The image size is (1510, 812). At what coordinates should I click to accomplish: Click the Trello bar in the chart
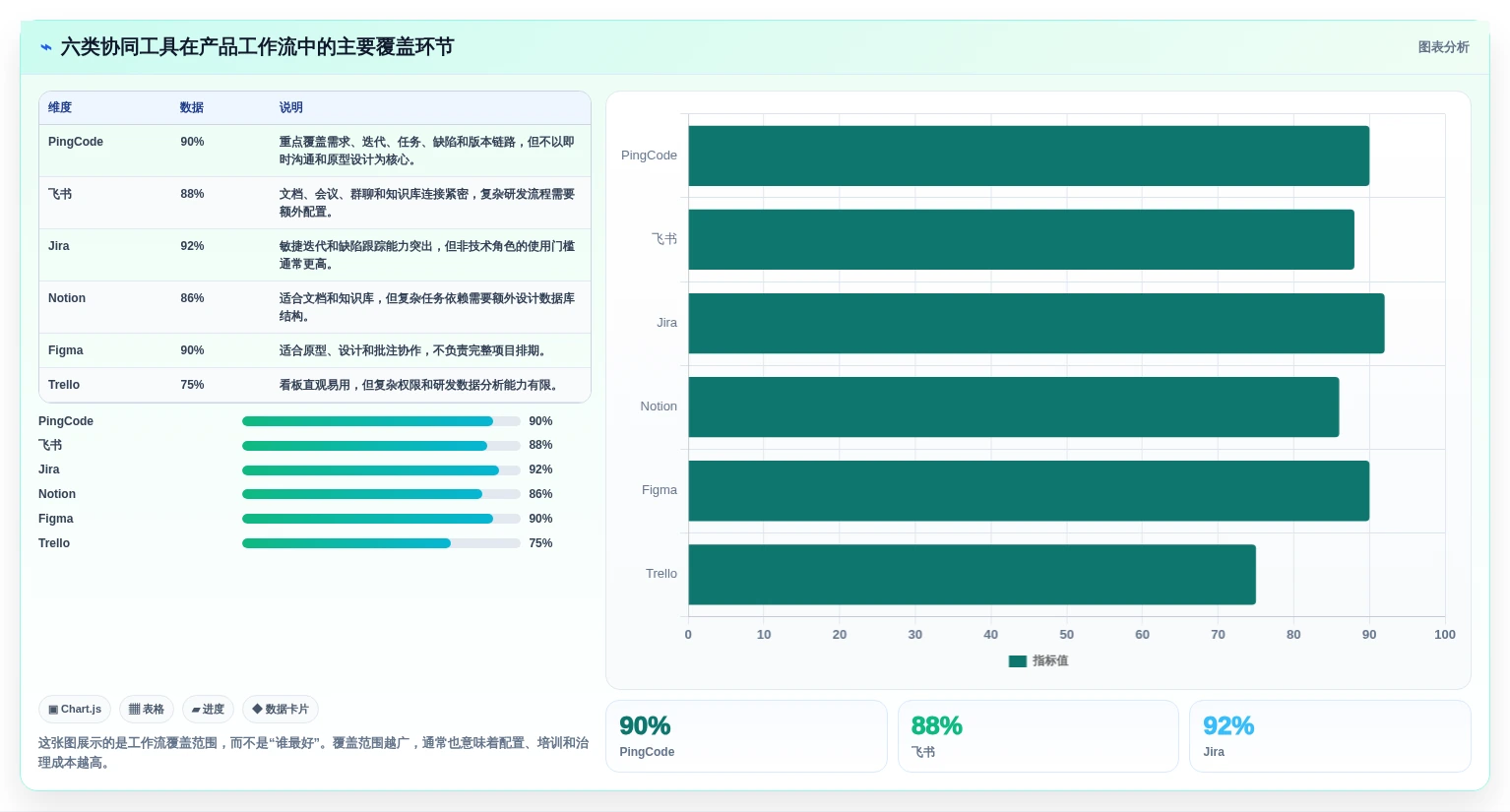(972, 574)
